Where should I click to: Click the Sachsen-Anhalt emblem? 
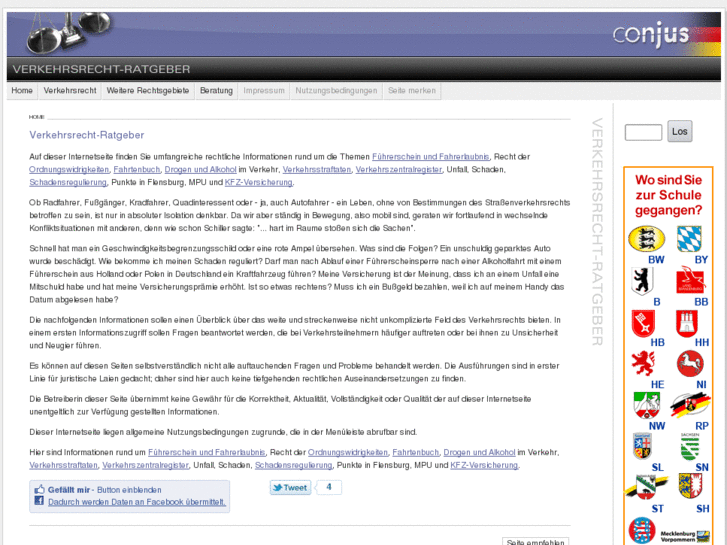click(646, 487)
